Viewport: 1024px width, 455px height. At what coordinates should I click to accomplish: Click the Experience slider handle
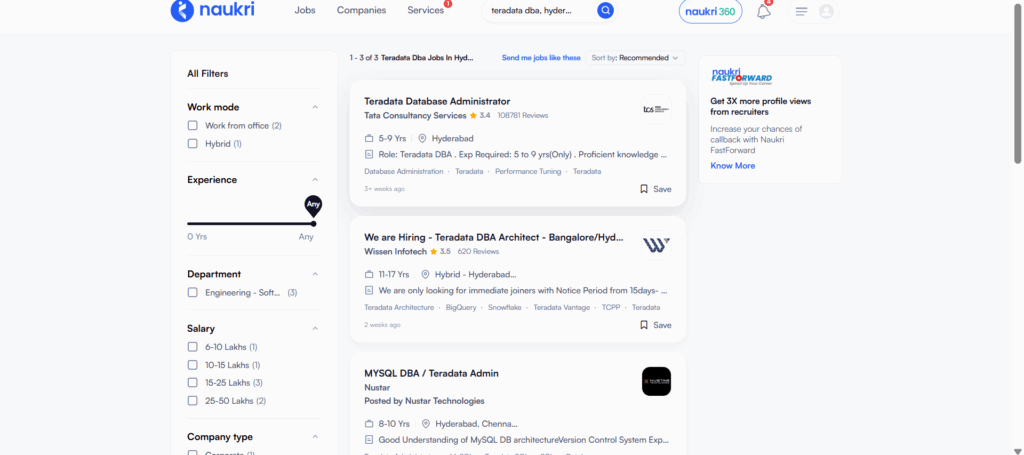tap(313, 223)
